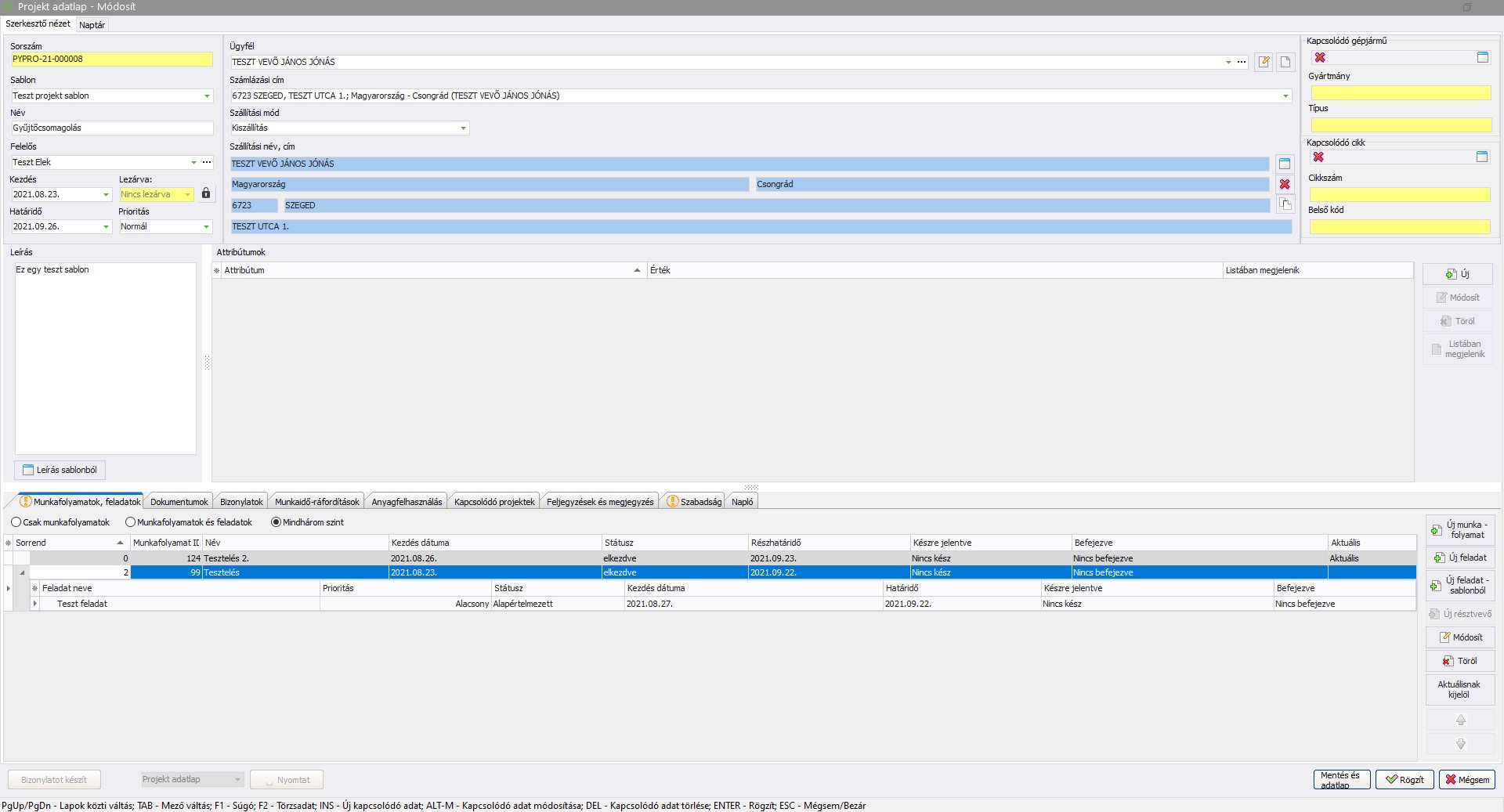Click the edit customer icon next to Ügyfél
The width and height of the screenshot is (1504, 812).
[1264, 62]
